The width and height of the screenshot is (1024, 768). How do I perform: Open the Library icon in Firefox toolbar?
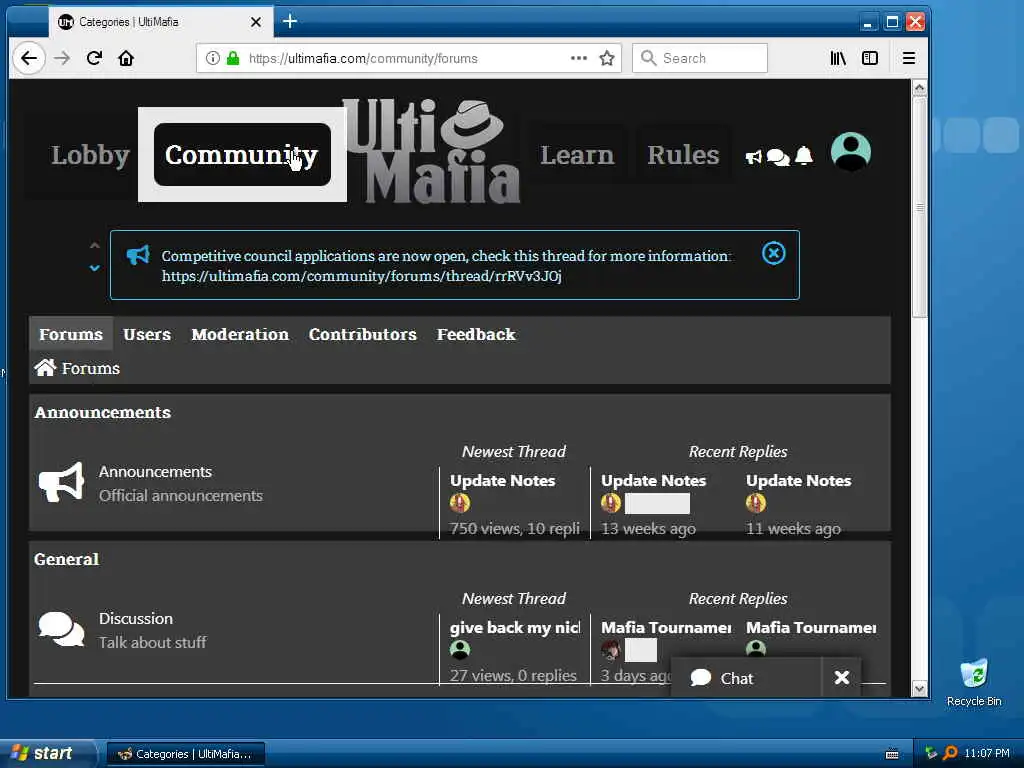point(838,58)
